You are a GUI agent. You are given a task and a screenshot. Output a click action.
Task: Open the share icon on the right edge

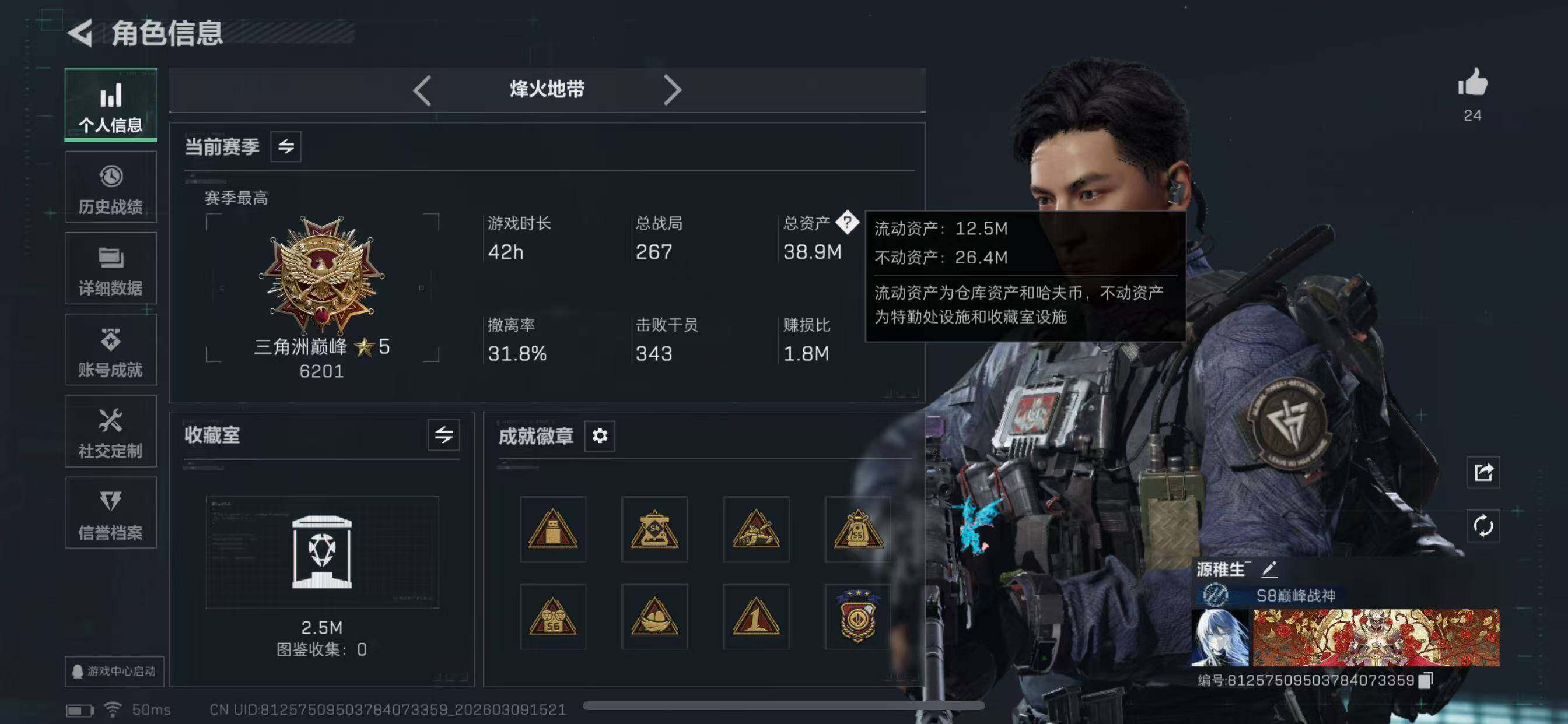coord(1483,472)
